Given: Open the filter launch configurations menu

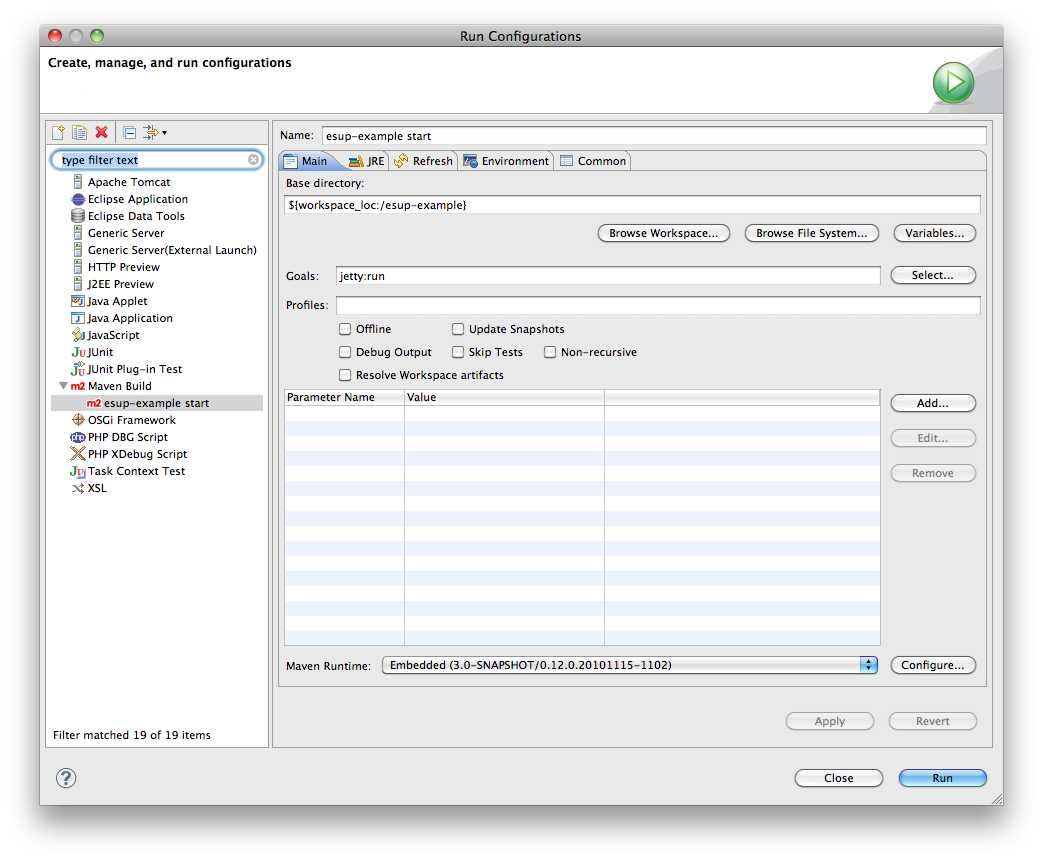Looking at the screenshot, I should 154,132.
